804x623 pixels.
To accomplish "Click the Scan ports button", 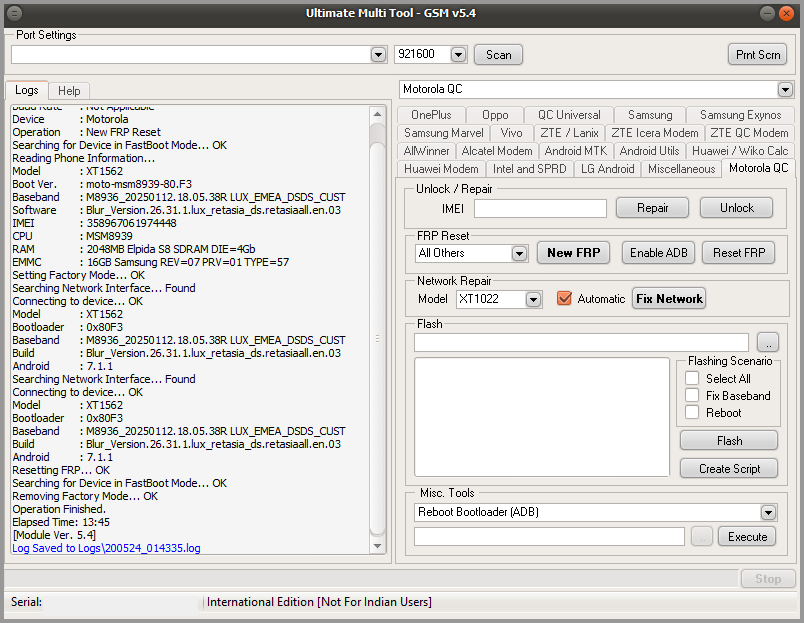I will pyautogui.click(x=498, y=54).
